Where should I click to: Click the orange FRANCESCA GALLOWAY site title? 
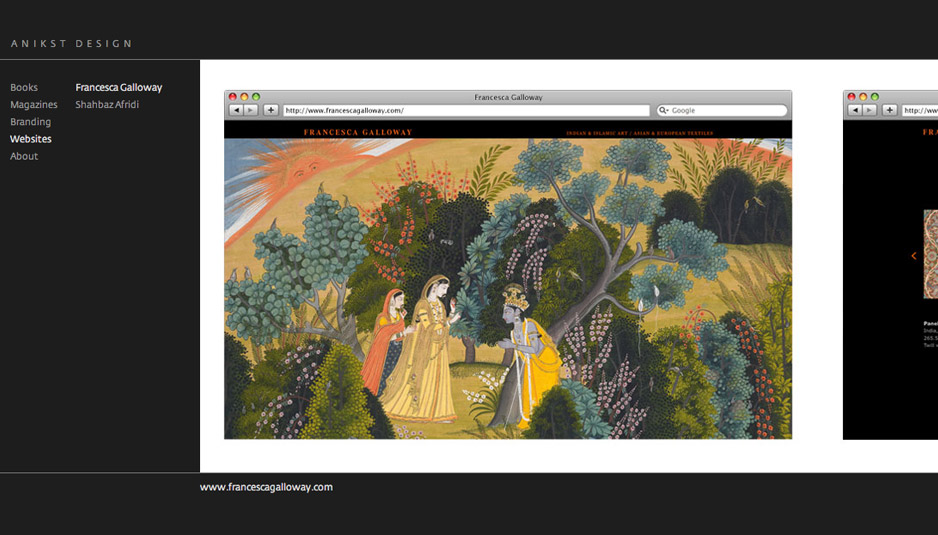(x=358, y=132)
